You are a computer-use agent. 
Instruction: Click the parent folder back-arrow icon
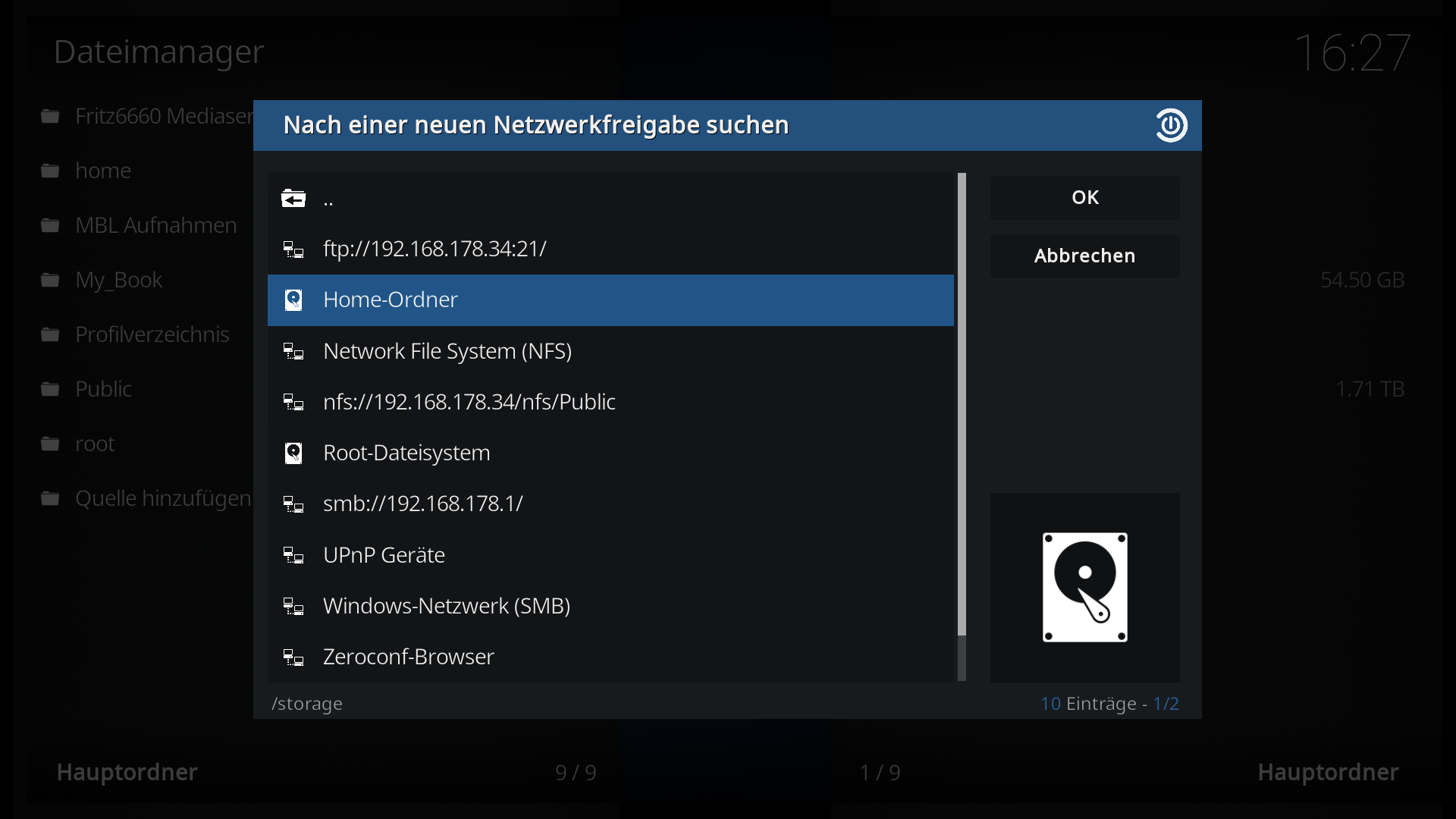[x=293, y=199]
